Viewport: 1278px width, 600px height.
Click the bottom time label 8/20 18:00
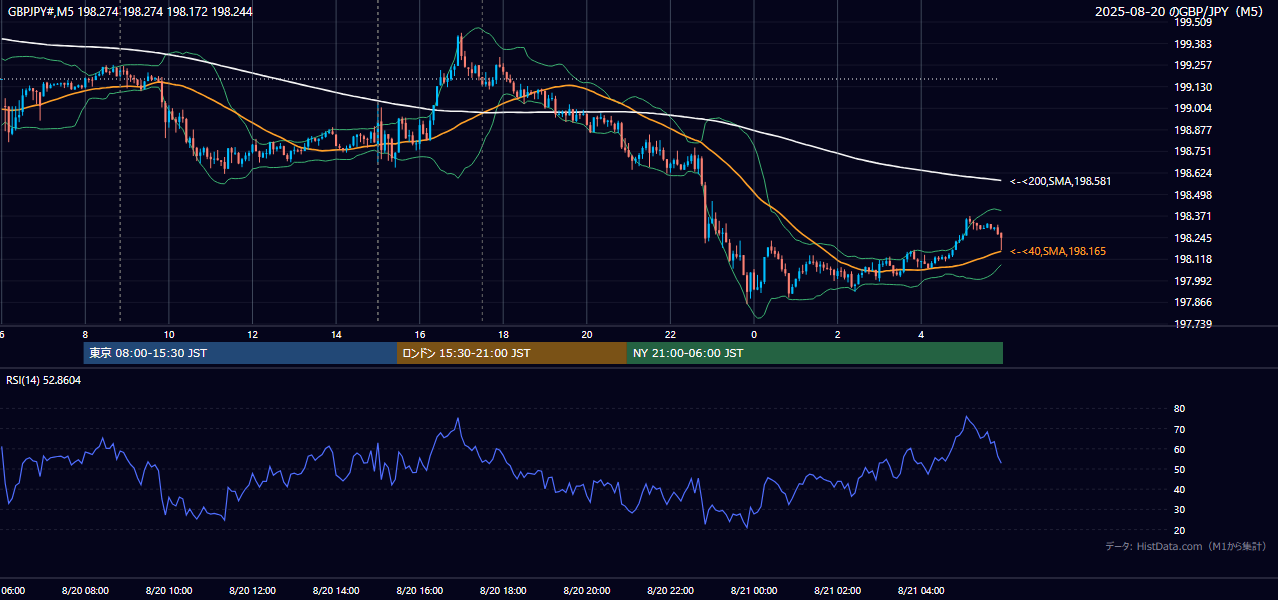503,591
